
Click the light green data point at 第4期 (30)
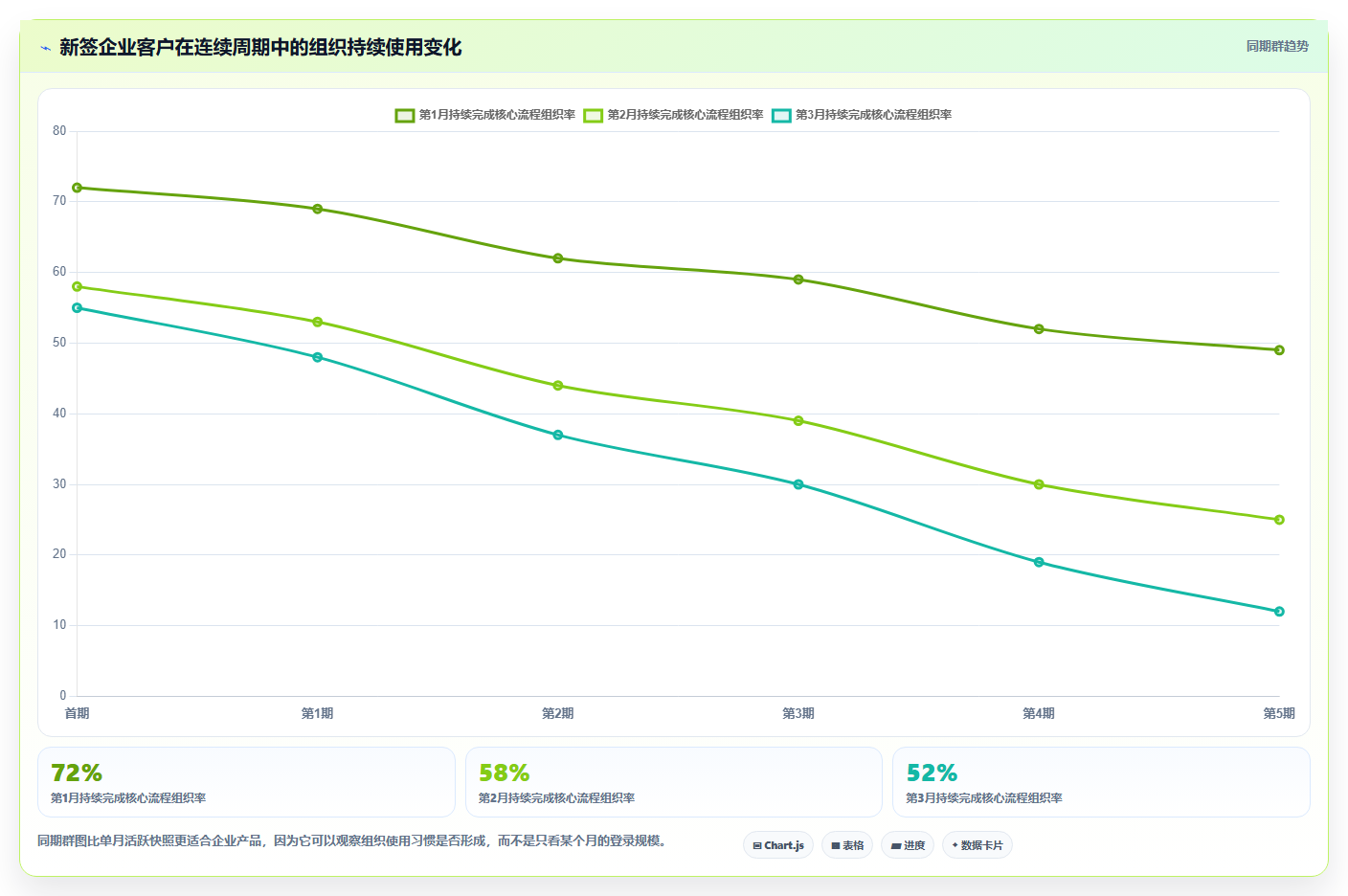tap(1039, 484)
